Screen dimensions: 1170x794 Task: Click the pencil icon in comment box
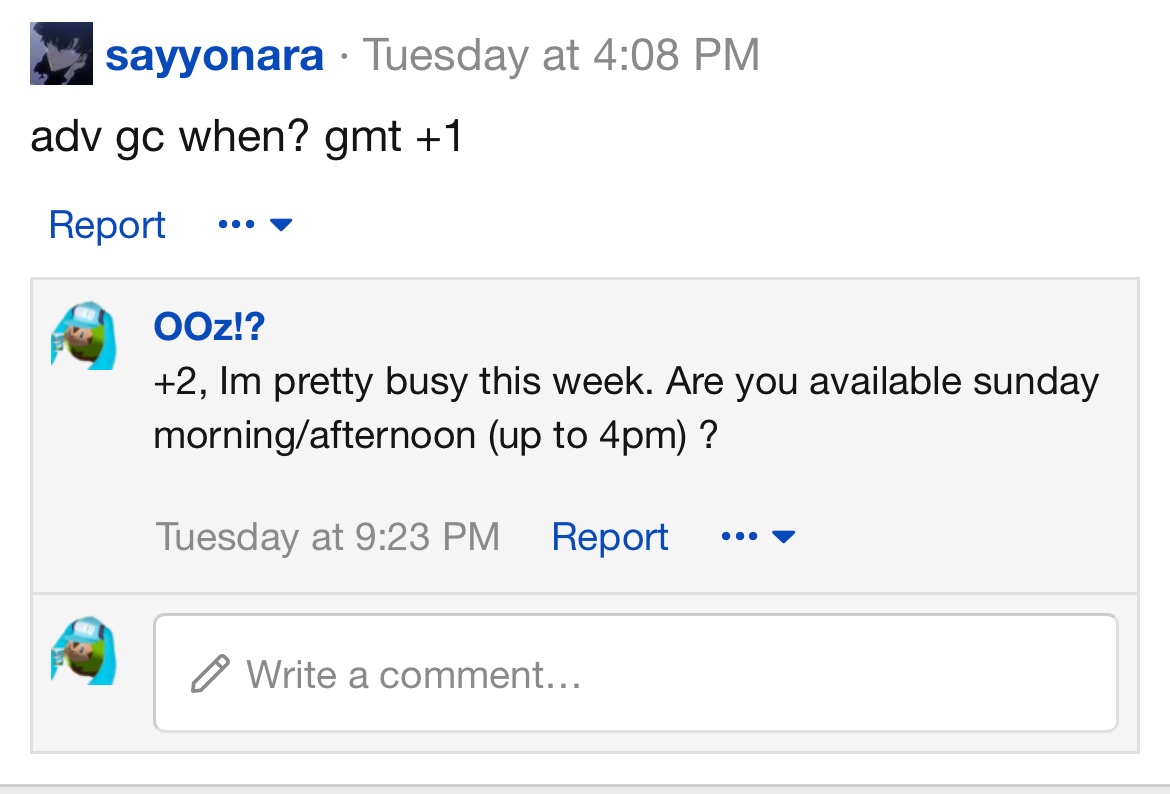pyautogui.click(x=210, y=674)
